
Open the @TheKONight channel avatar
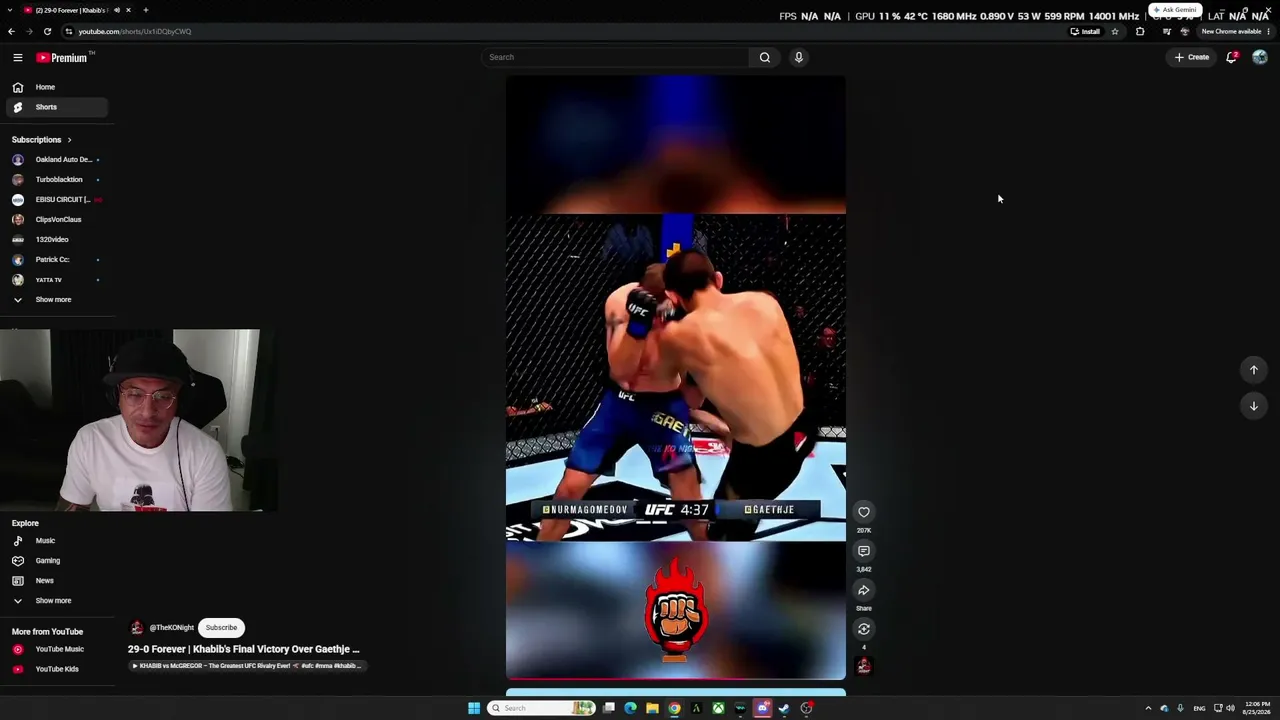tap(137, 628)
